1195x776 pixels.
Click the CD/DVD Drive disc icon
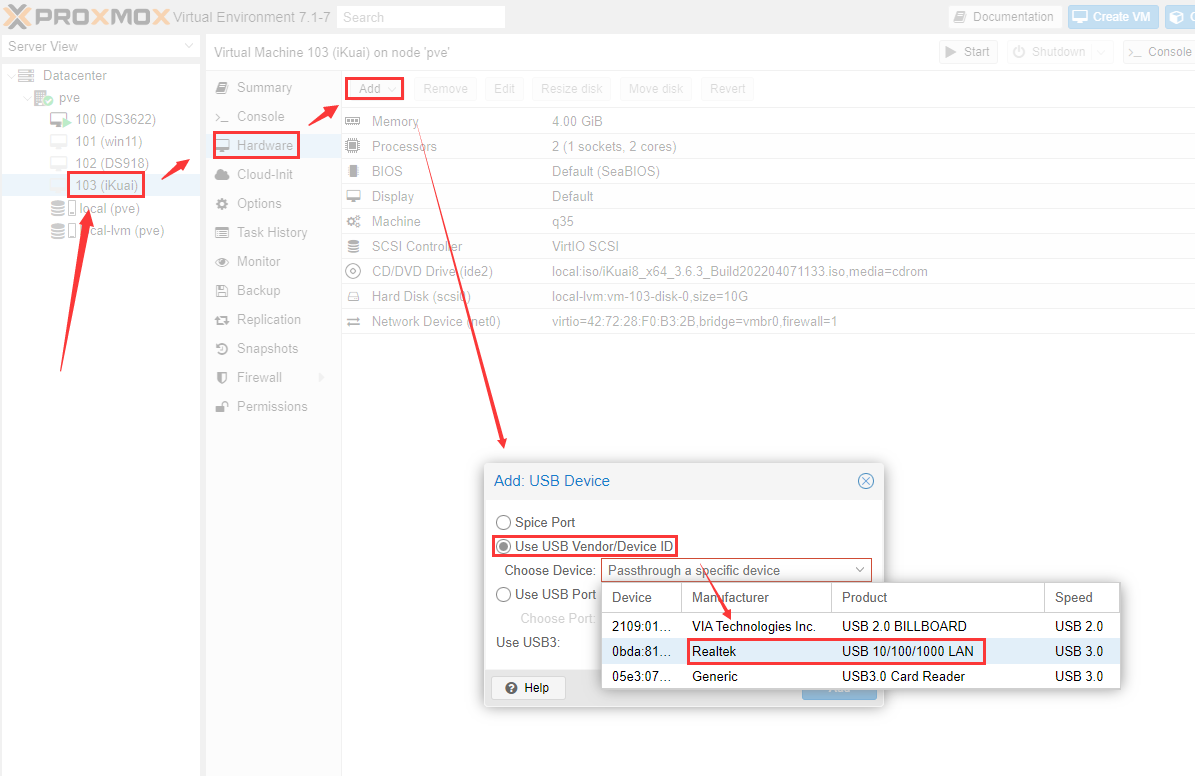pyautogui.click(x=353, y=271)
